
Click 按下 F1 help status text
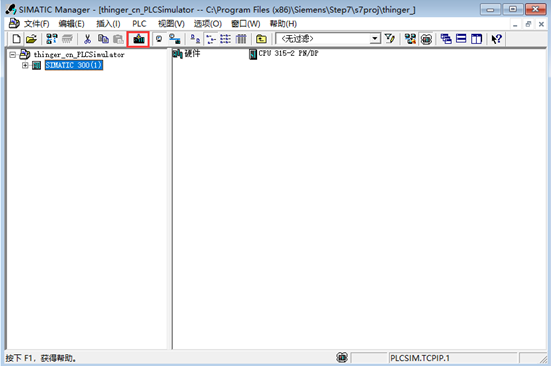41,358
